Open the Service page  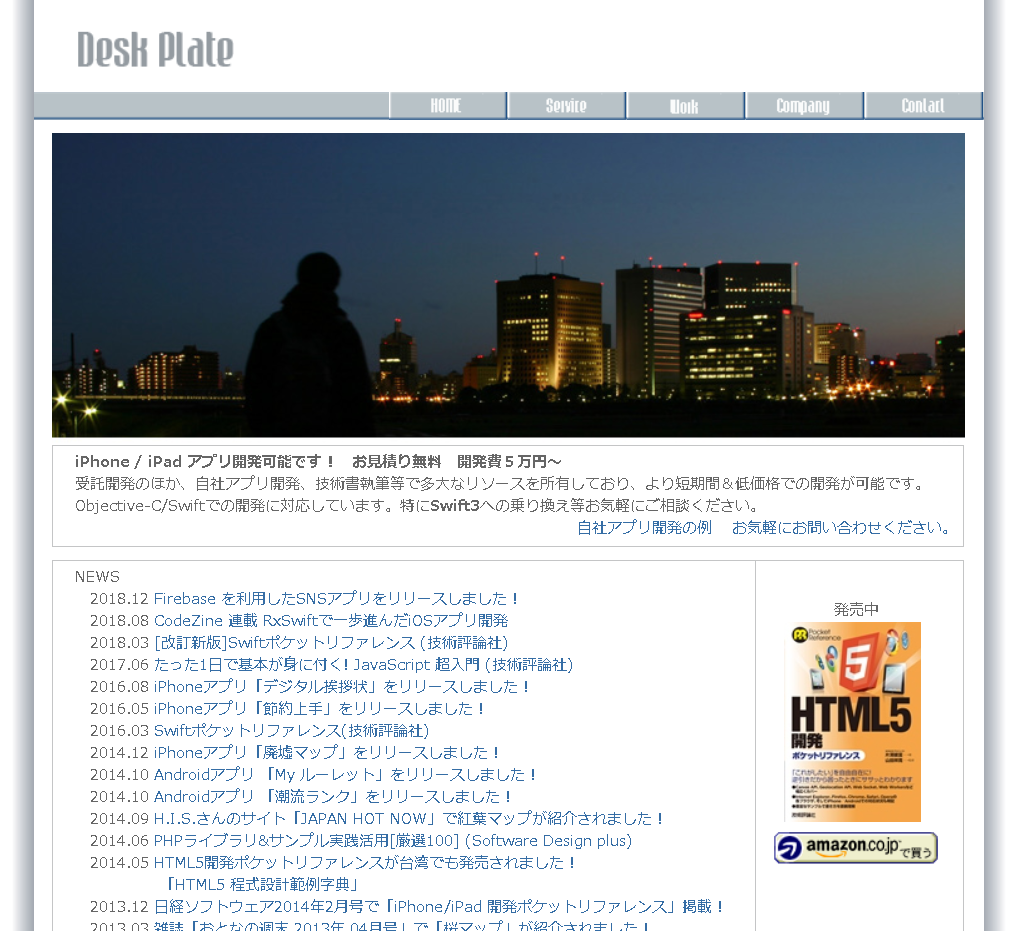pos(566,105)
